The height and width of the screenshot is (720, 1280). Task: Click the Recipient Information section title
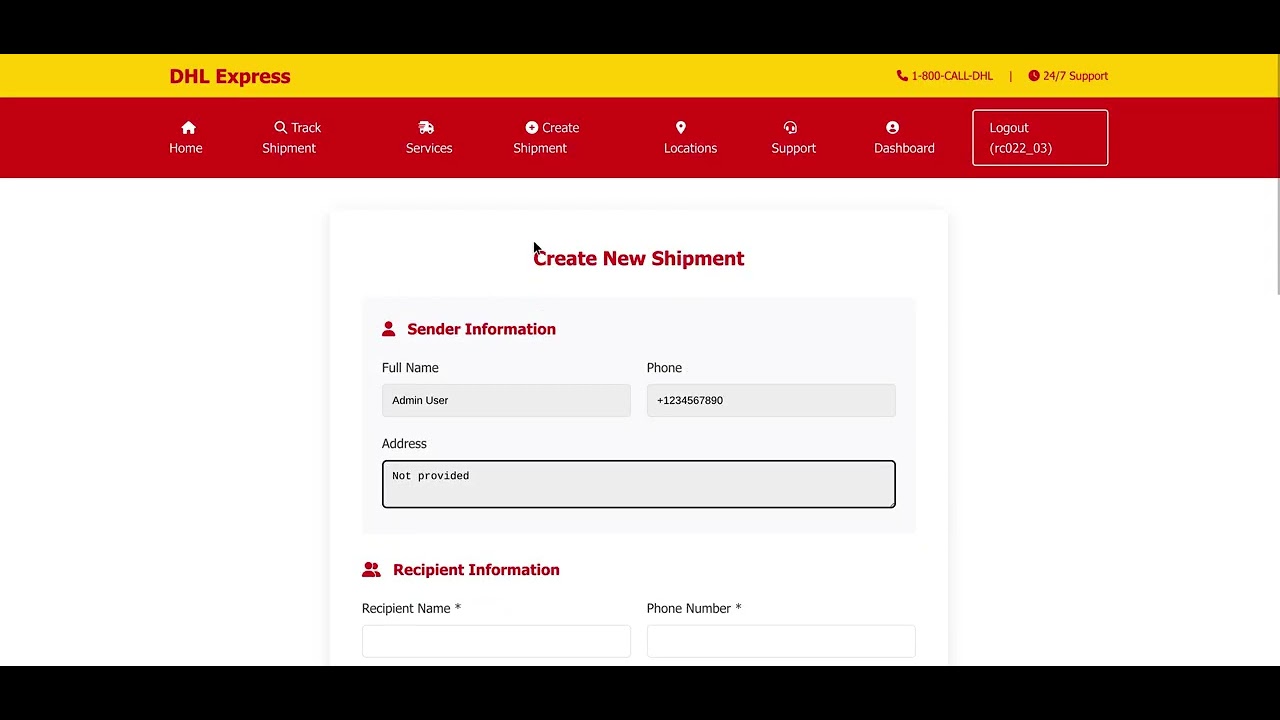pos(476,570)
